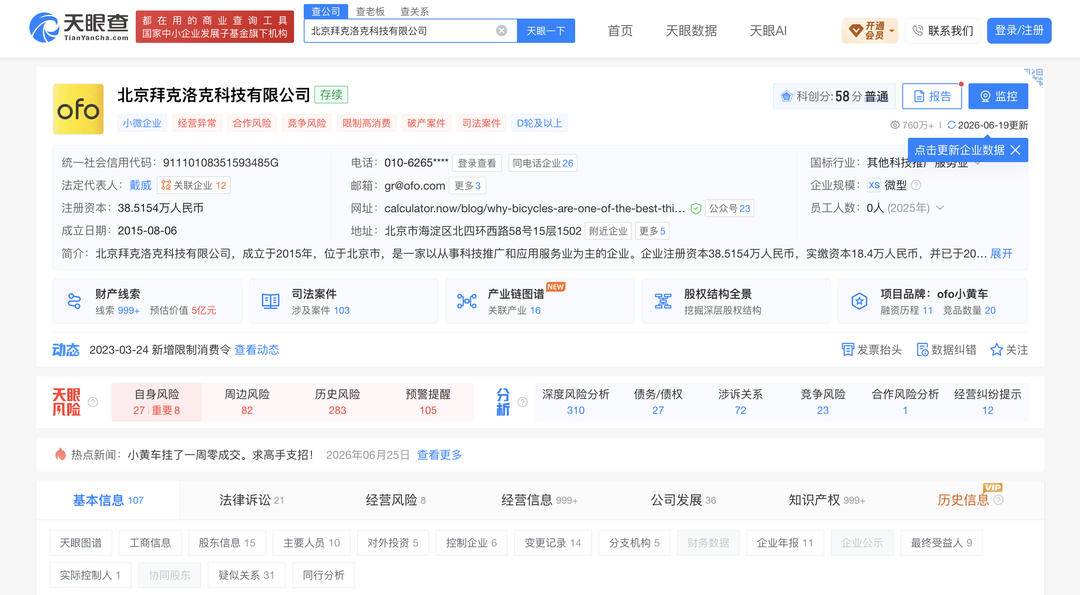The height and width of the screenshot is (595, 1080).
Task: Expand the company 简介 with 展开
Action: coord(1001,253)
